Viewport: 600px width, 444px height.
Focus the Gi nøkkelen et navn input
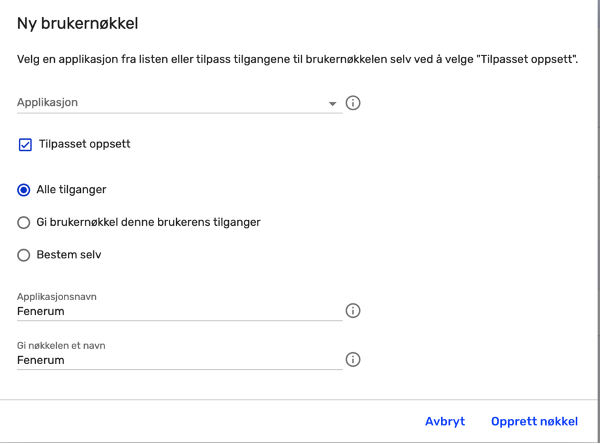click(x=179, y=360)
